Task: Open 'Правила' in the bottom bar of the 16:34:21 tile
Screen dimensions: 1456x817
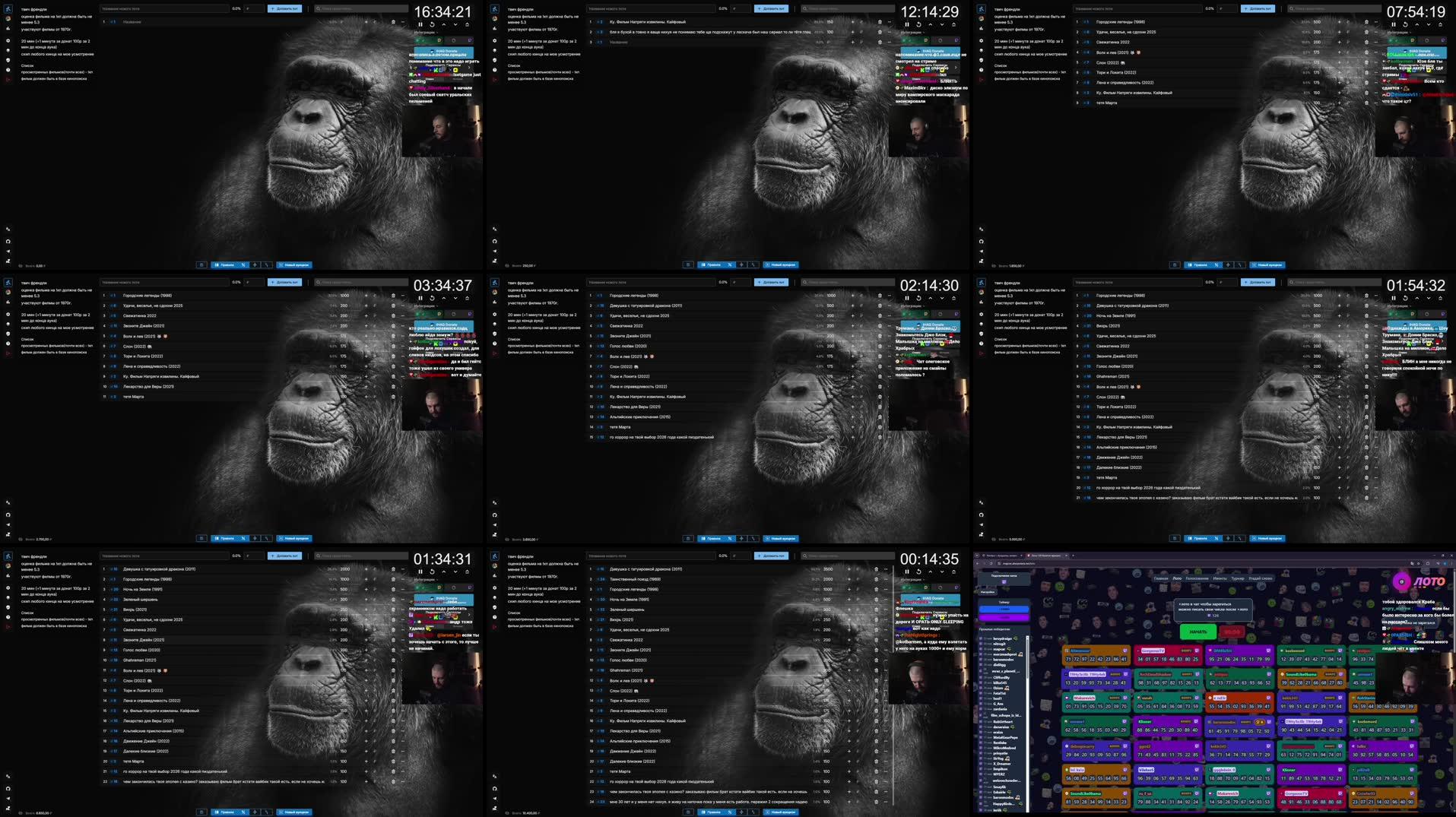Action: pos(224,264)
